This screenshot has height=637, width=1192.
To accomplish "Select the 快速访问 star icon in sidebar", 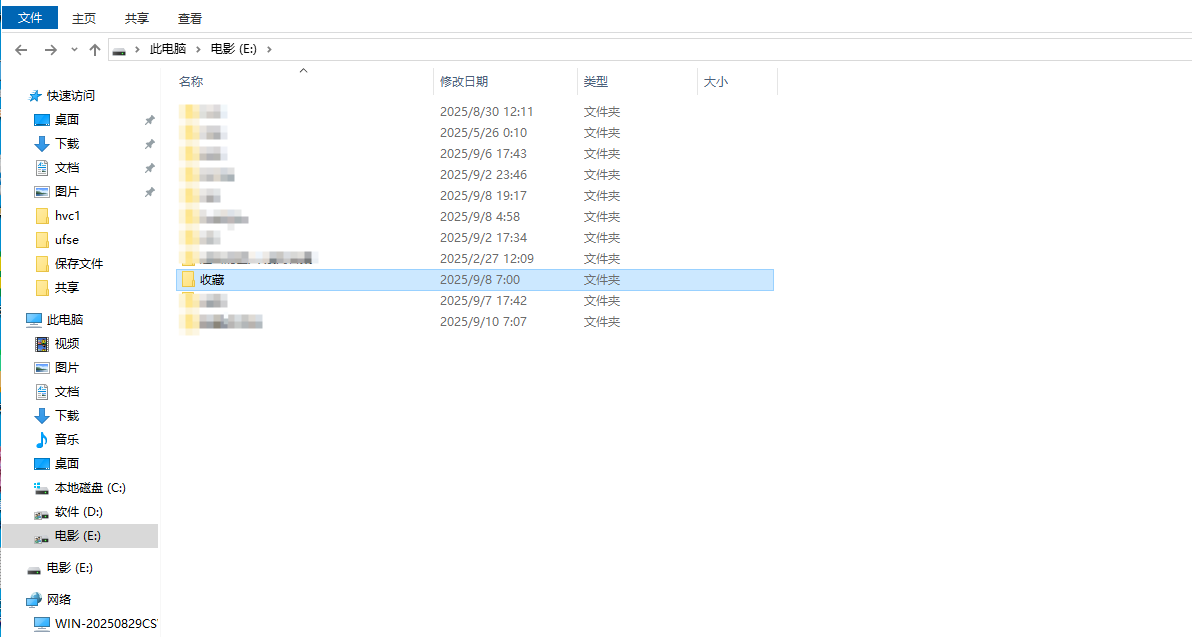I will 35,96.
